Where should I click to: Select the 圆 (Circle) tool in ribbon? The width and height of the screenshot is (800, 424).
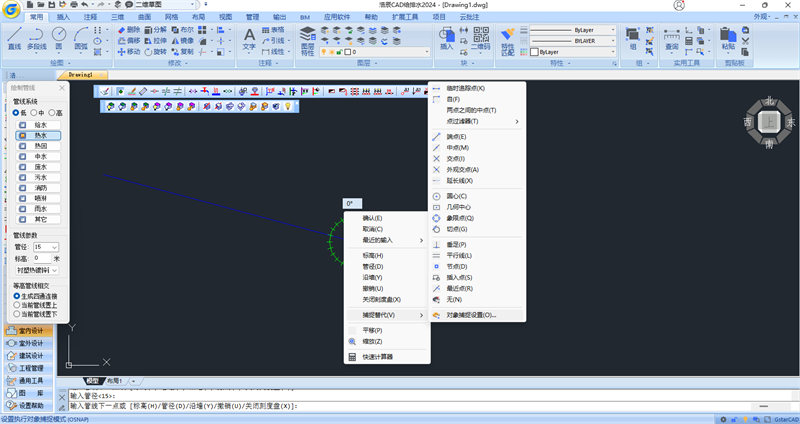coord(61,38)
